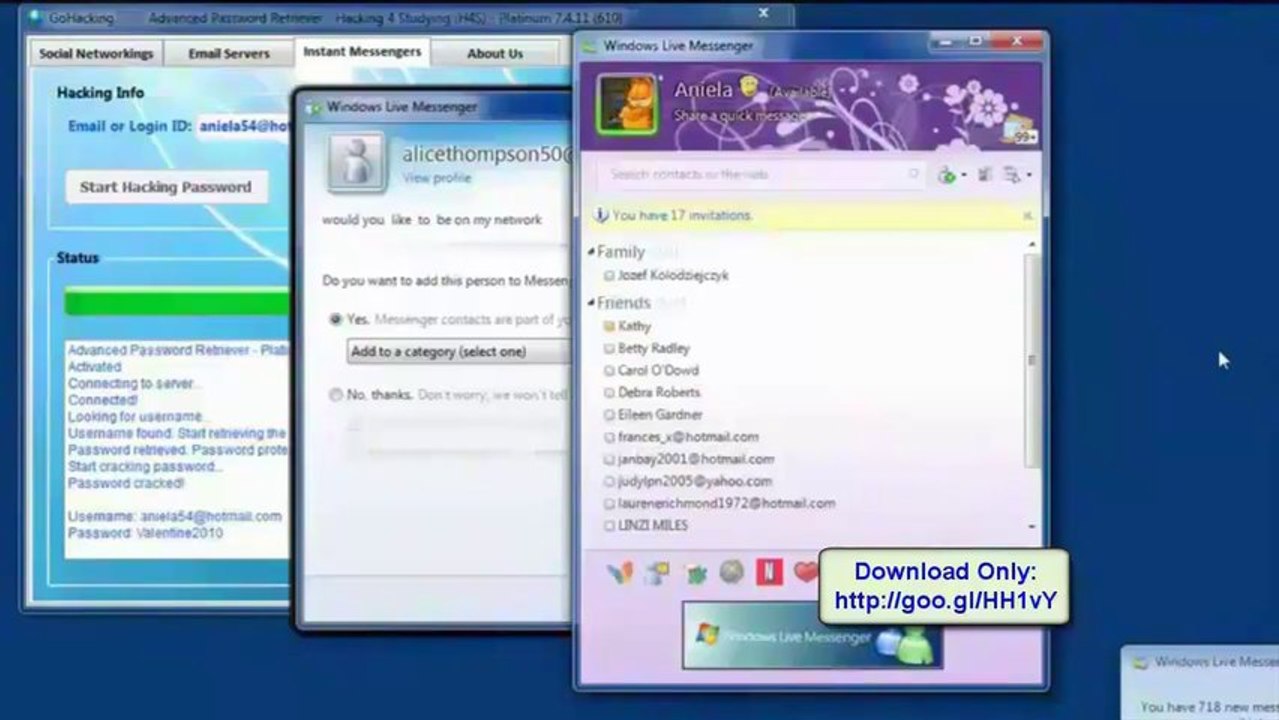Select contact frances_x@hotmail.com

pyautogui.click(x=688, y=437)
